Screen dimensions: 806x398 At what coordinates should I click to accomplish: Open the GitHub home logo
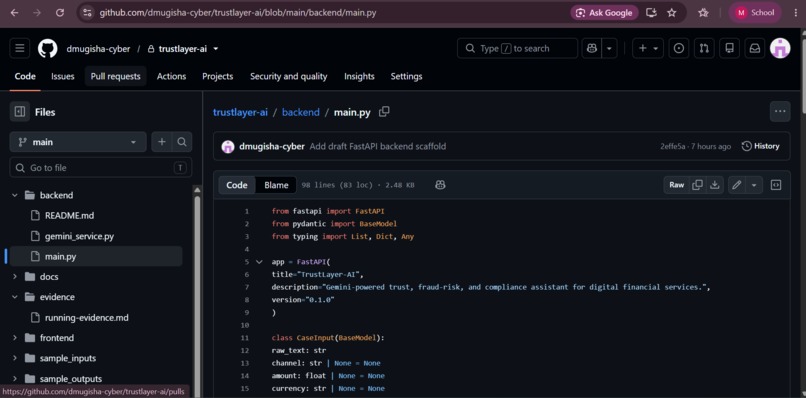click(x=47, y=49)
